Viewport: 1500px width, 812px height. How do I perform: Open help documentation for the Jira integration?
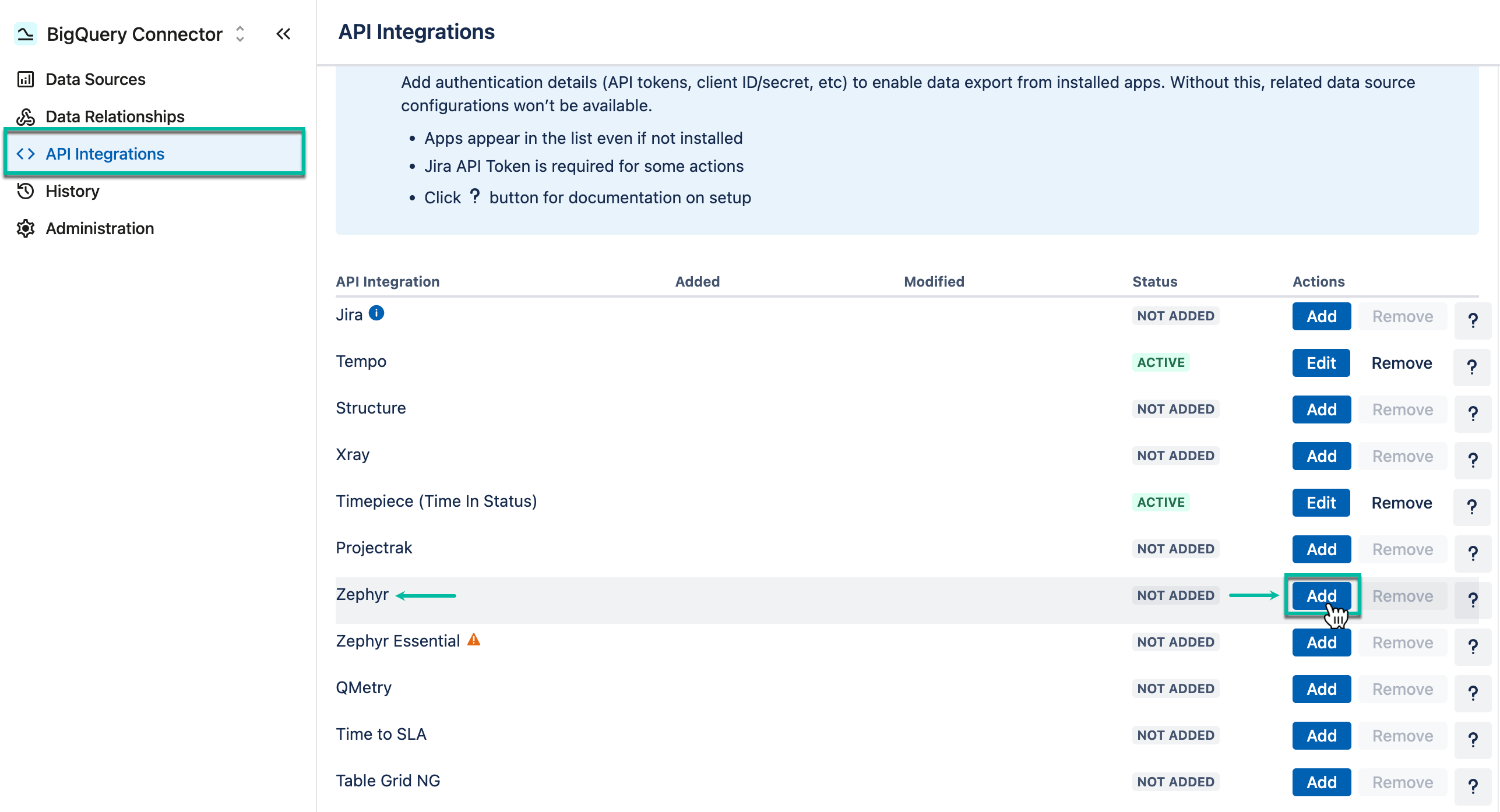[1473, 320]
